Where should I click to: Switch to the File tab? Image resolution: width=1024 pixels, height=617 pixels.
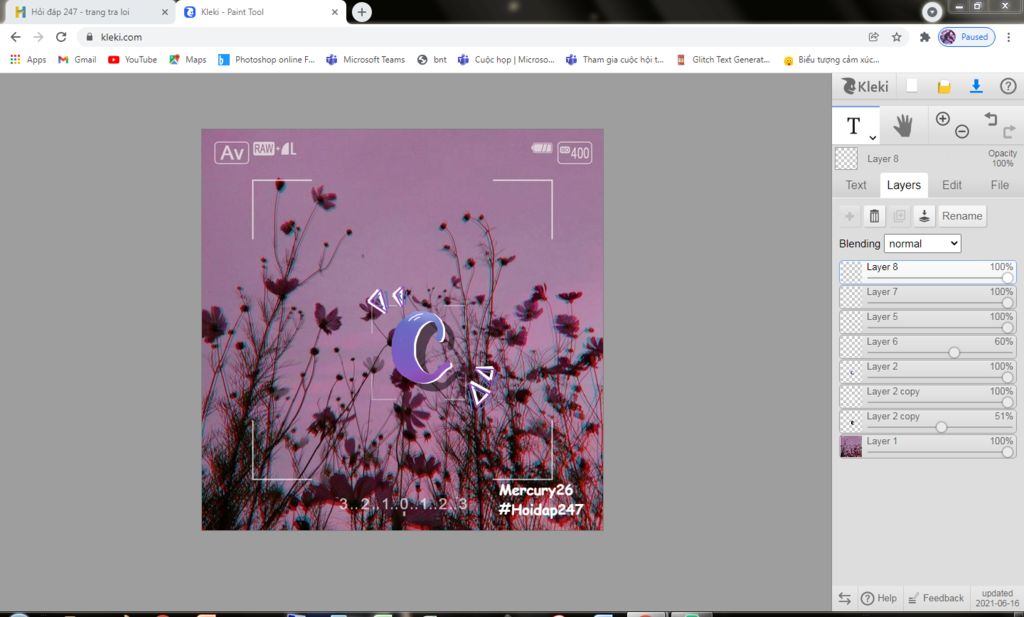tap(999, 185)
